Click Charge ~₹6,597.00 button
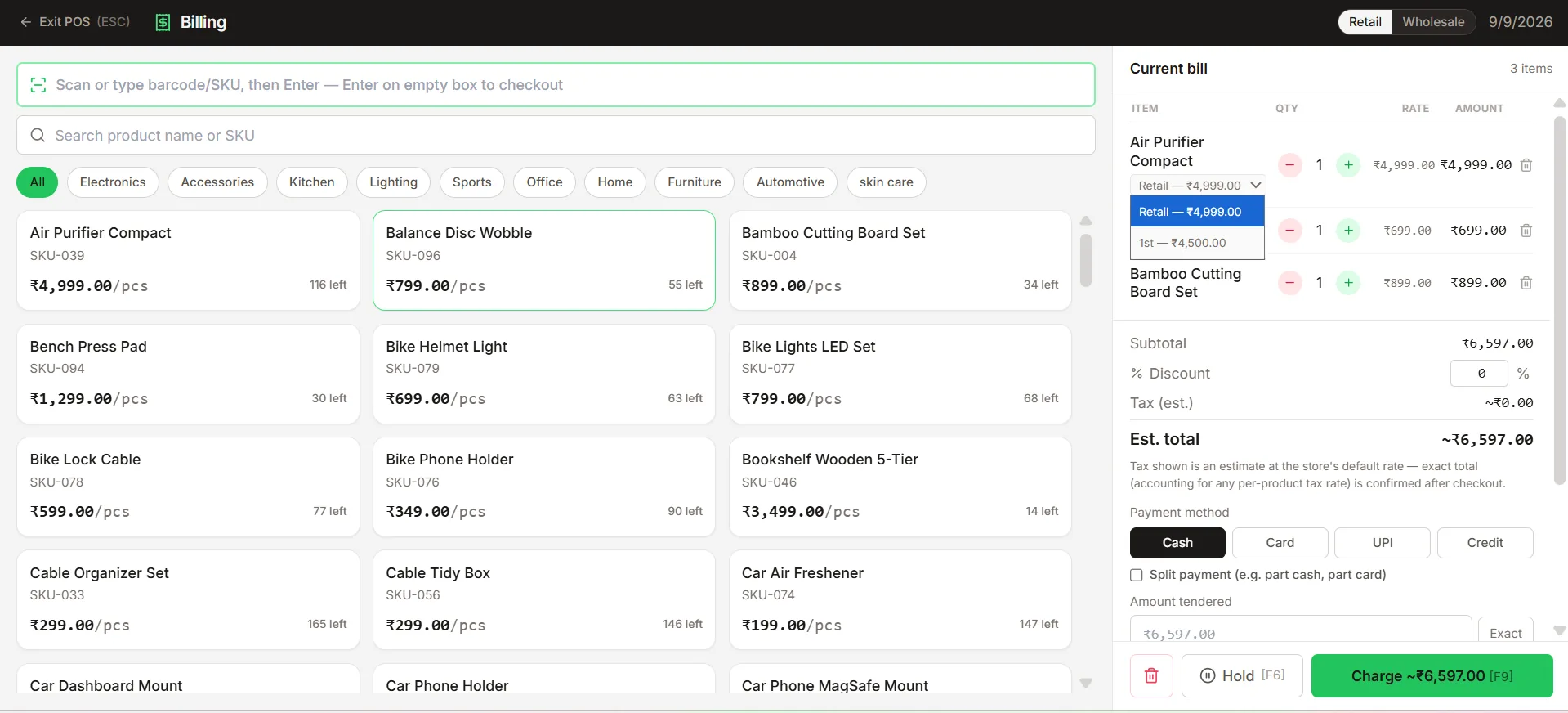 pyautogui.click(x=1432, y=675)
